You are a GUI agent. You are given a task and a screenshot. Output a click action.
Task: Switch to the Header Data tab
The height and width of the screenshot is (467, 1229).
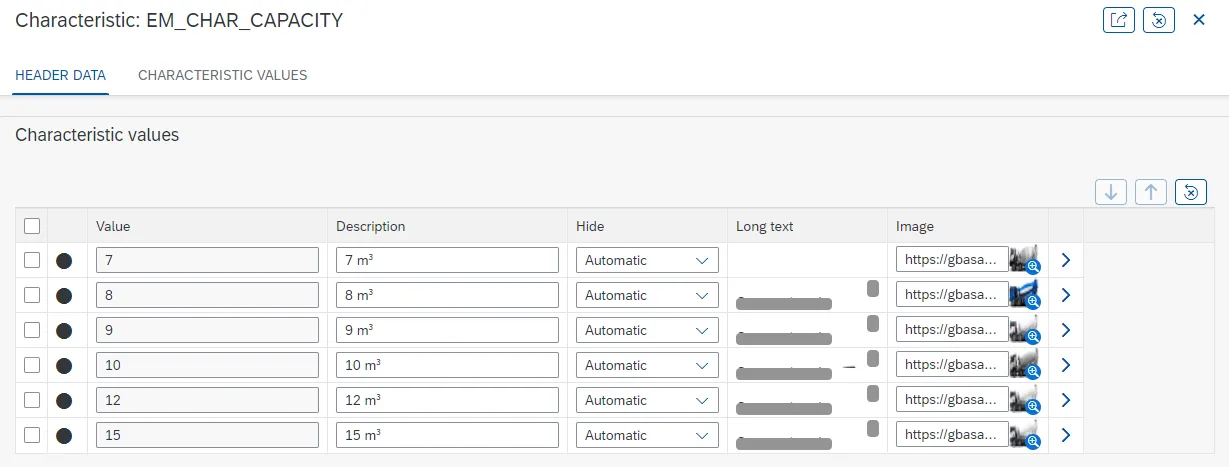pyautogui.click(x=60, y=75)
